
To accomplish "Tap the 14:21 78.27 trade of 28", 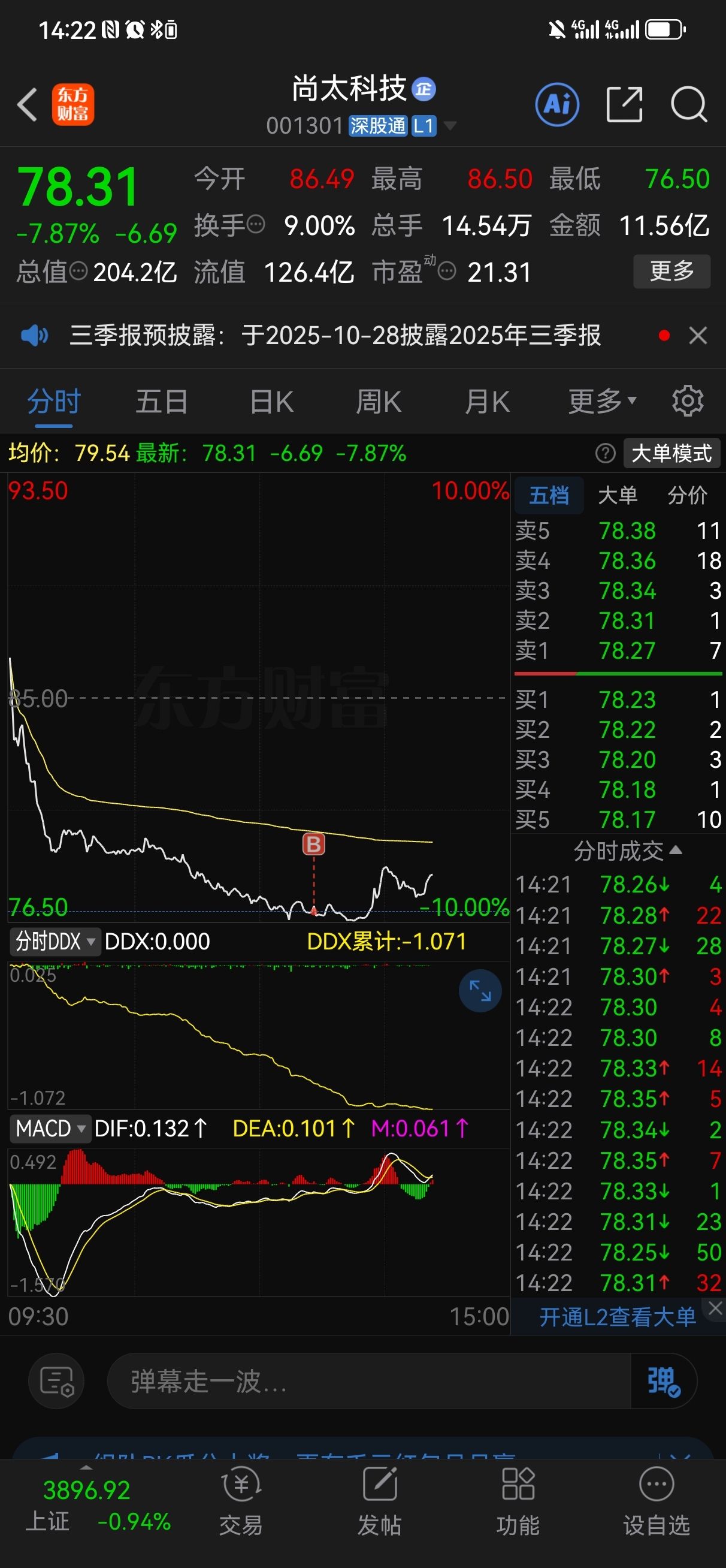I will tap(618, 946).
